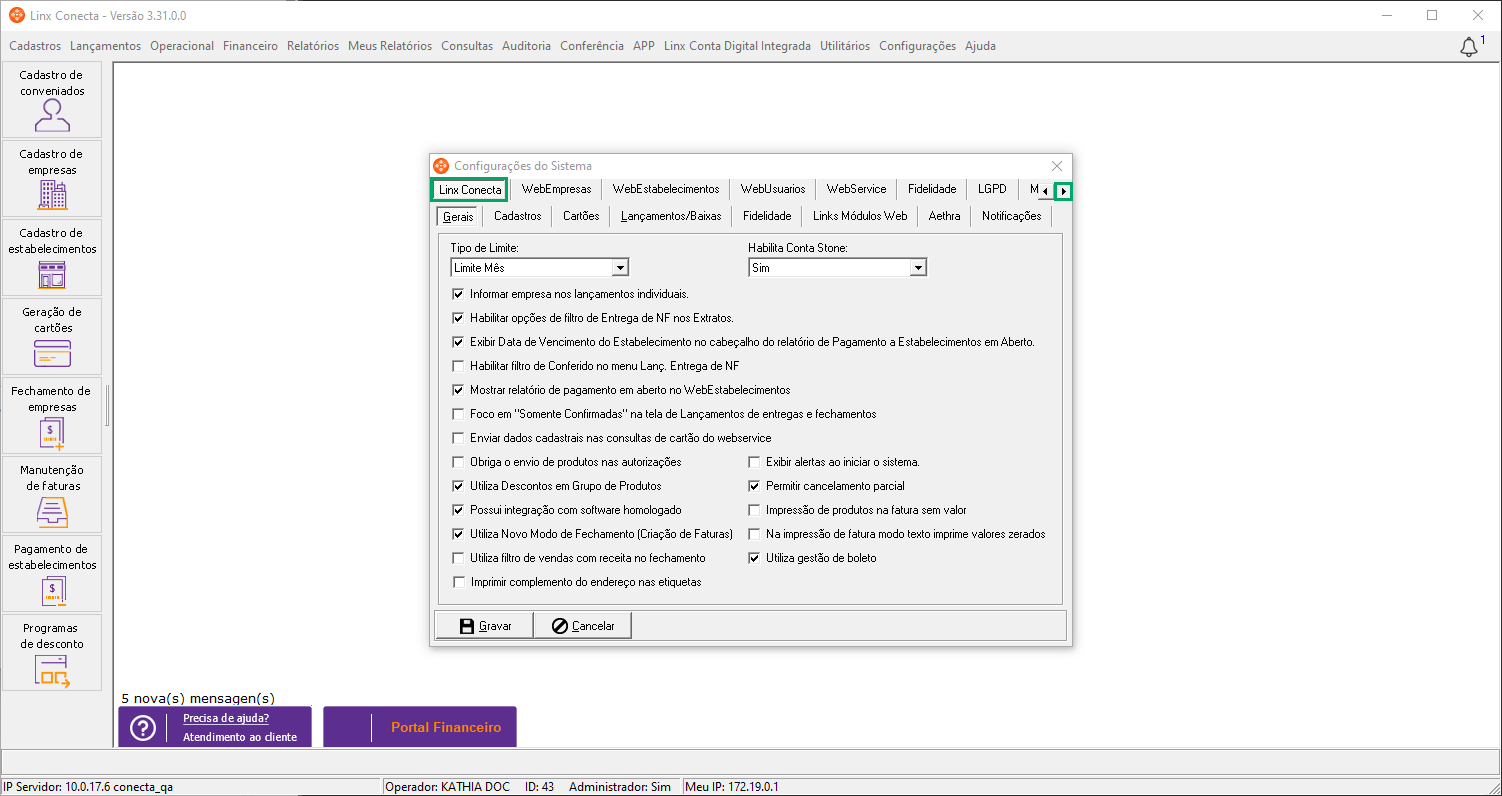Open the Auditoria menu
Image resolution: width=1502 pixels, height=796 pixels.
(526, 46)
